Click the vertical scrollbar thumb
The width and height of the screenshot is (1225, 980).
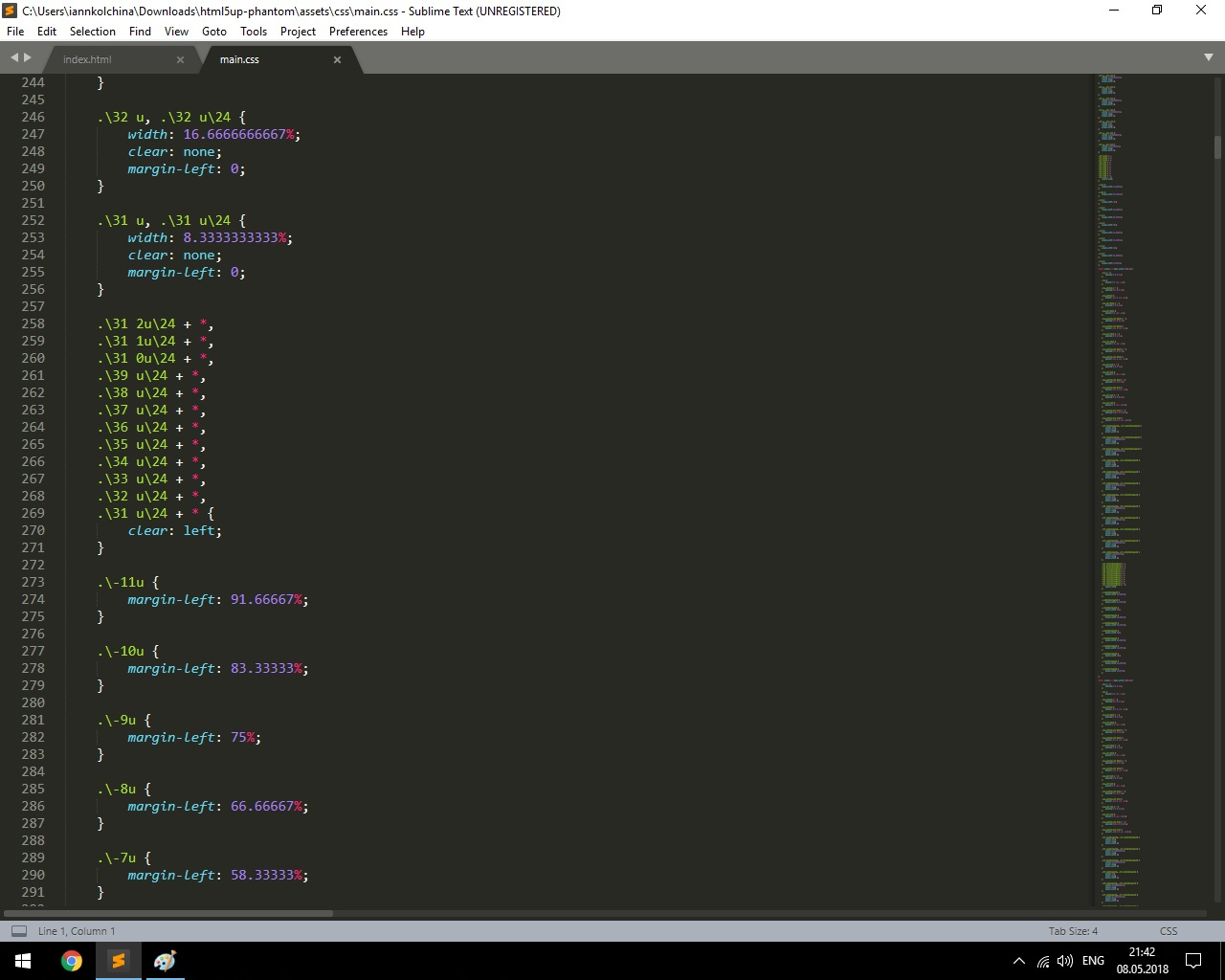[1217, 147]
